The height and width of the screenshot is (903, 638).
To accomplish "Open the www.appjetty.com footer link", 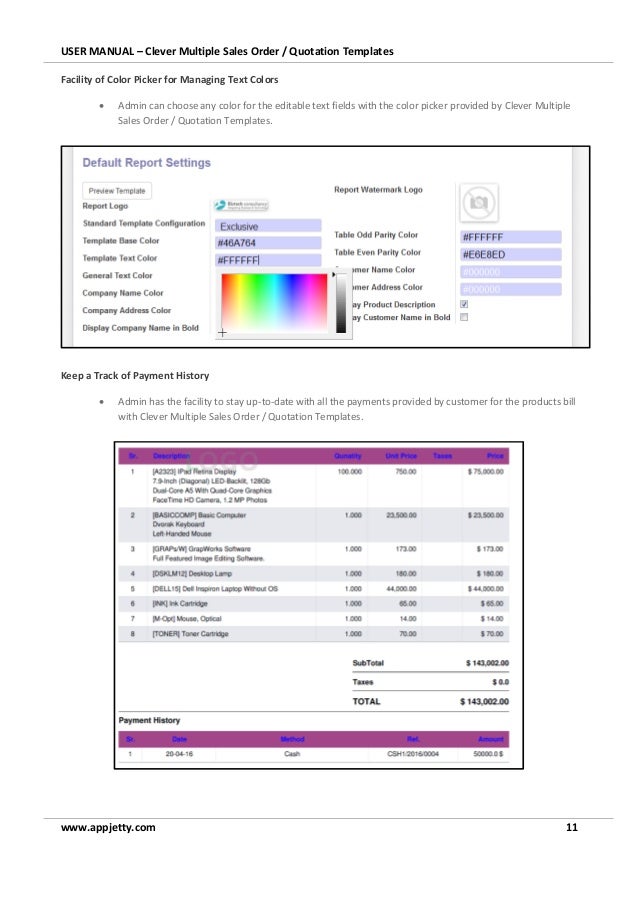I will click(108, 828).
